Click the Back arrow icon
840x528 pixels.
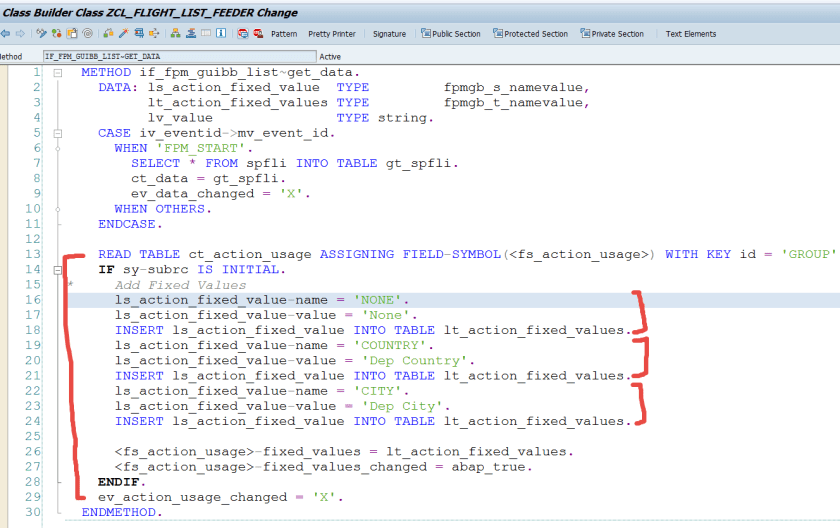tap(5, 33)
